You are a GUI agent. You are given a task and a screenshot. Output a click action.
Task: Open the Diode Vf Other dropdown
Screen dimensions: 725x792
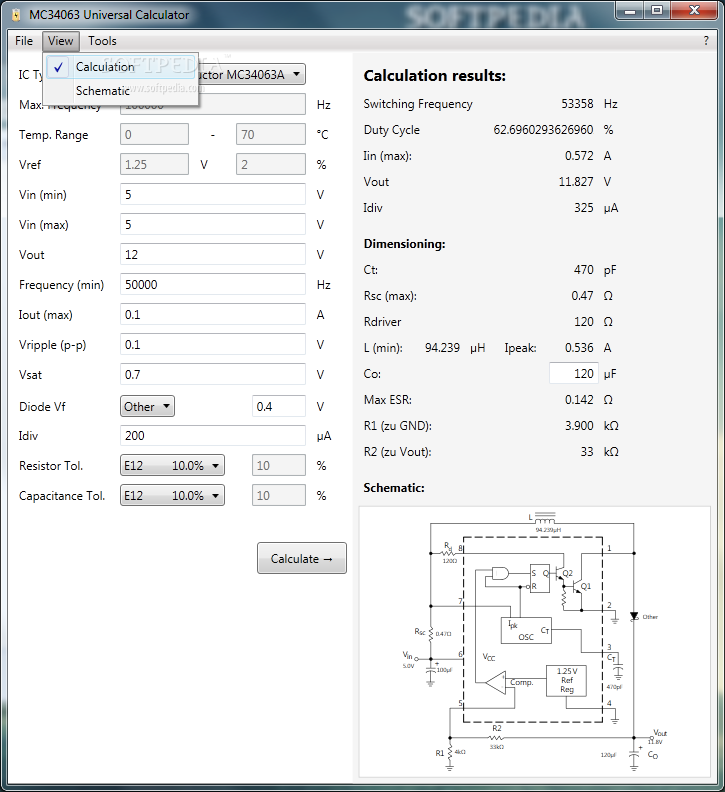point(147,407)
